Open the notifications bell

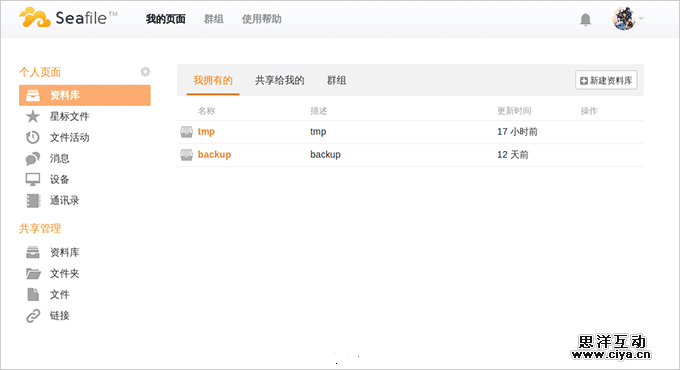click(585, 20)
